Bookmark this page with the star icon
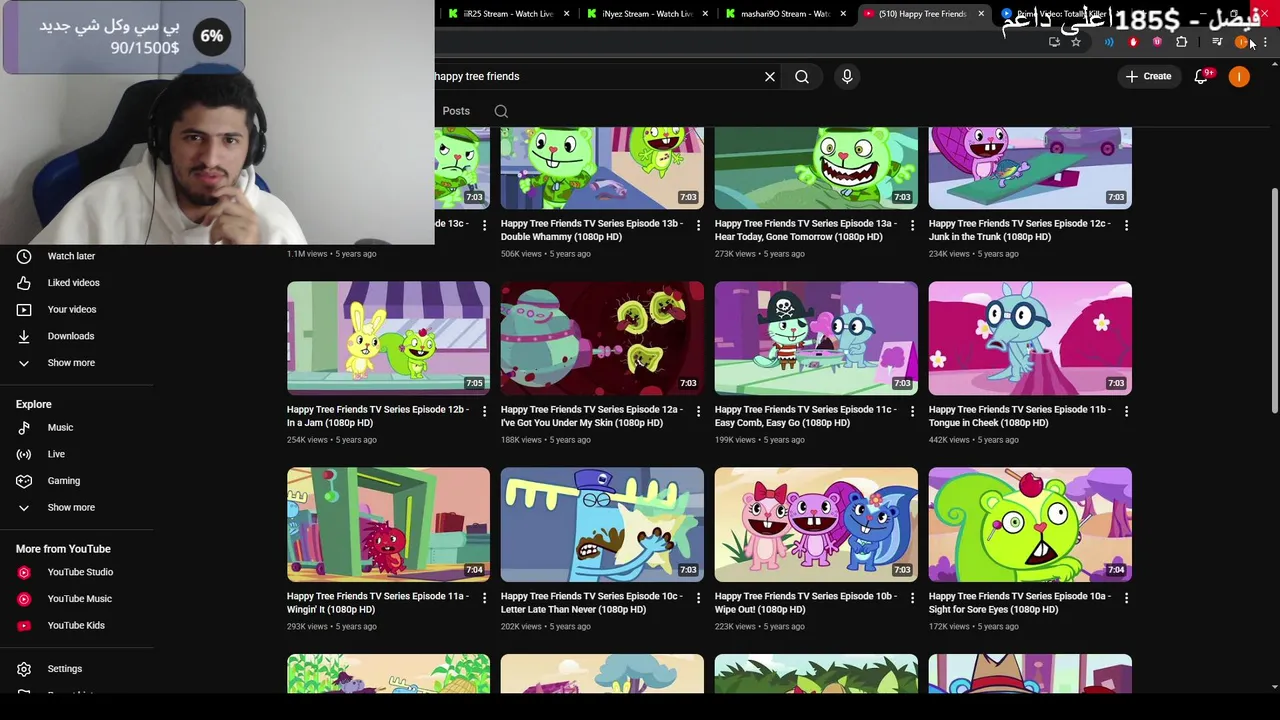The height and width of the screenshot is (720, 1280). click(x=1076, y=42)
